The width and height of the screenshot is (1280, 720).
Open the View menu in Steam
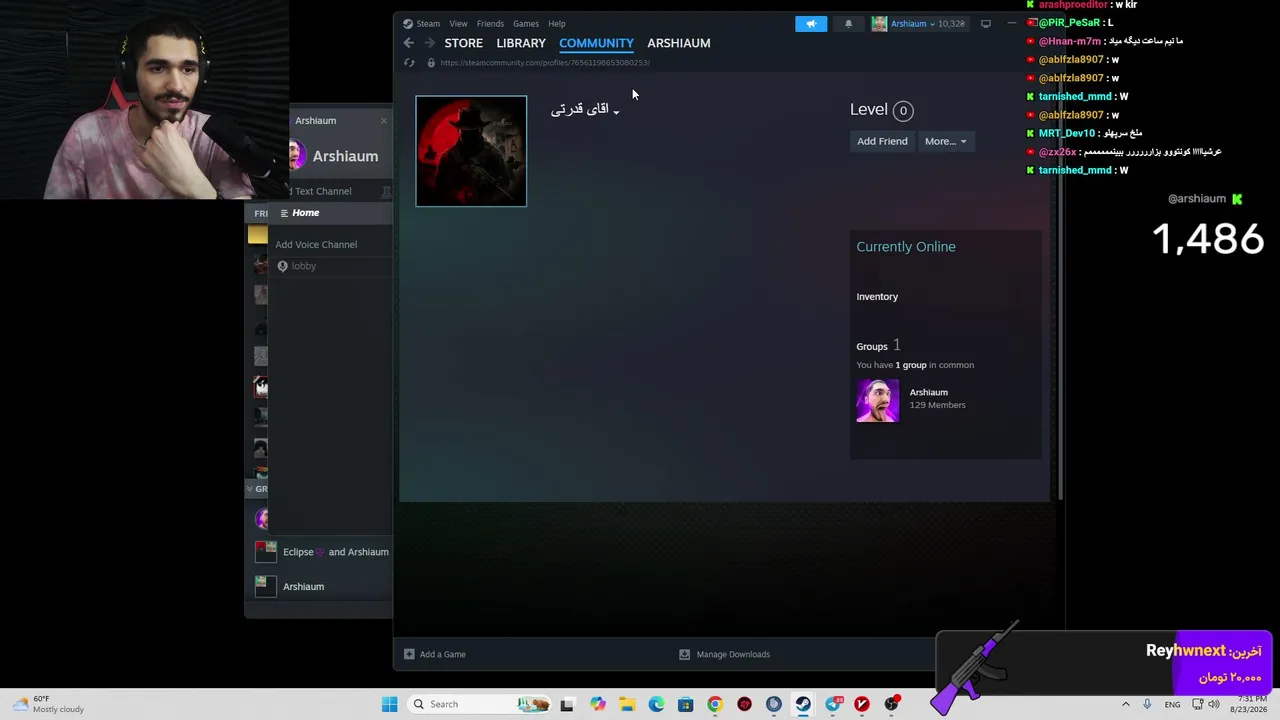point(458,24)
